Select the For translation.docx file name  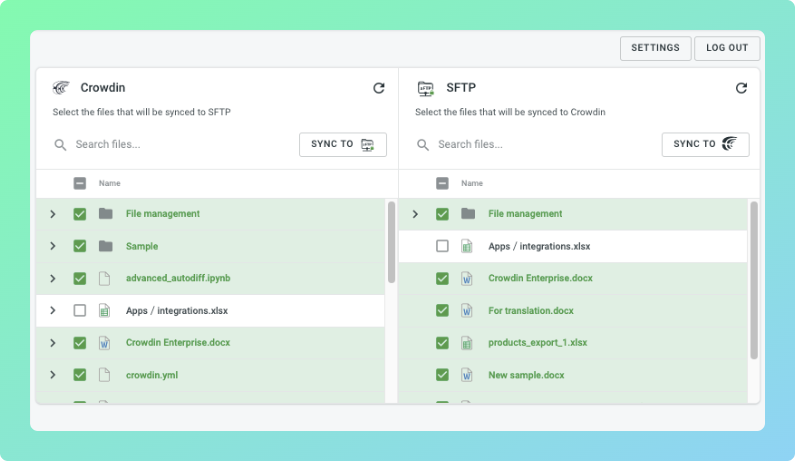[531, 310]
